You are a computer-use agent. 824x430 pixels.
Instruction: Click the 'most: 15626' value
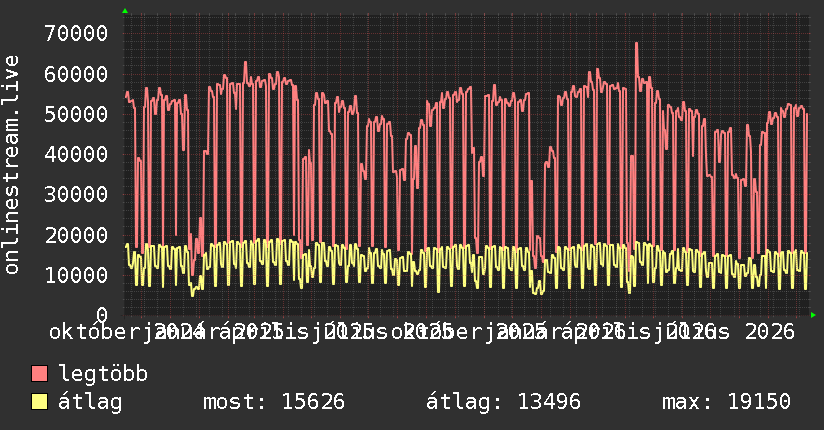click(x=274, y=402)
